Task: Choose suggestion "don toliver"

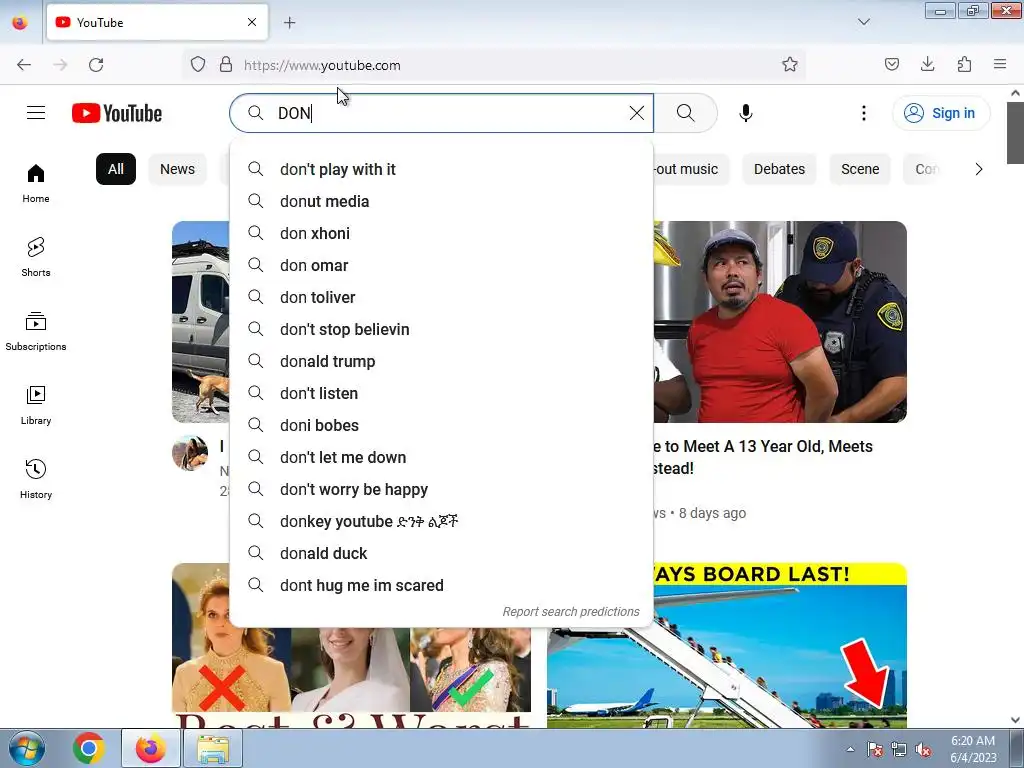Action: (441, 297)
